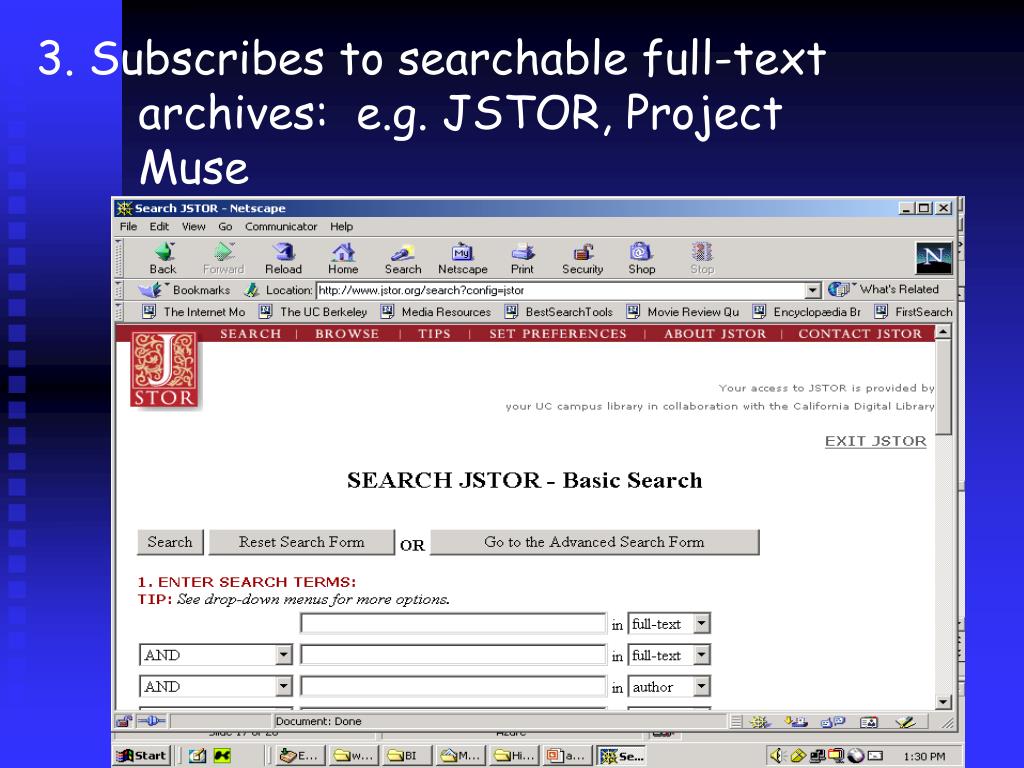Click BROWSE in JSTOR navigation bar
Viewport: 1024px width, 768px height.
pos(347,334)
